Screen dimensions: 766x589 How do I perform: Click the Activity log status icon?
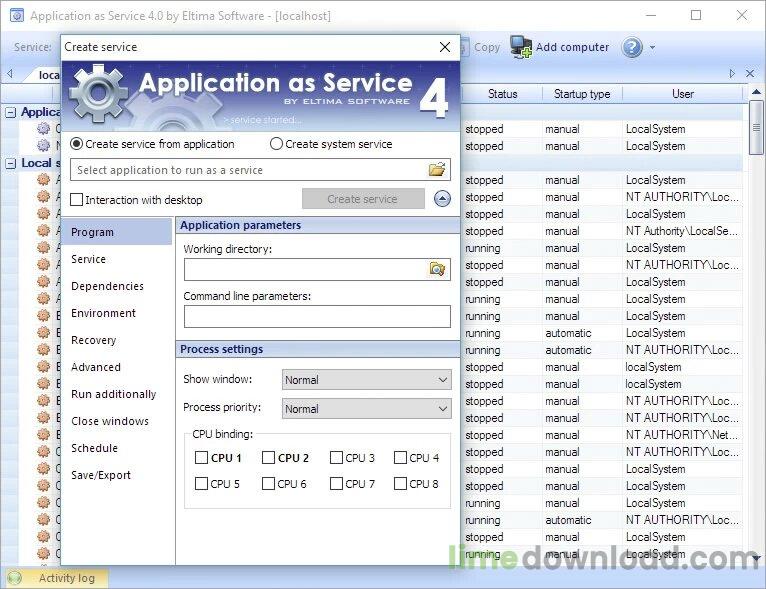click(x=15, y=578)
